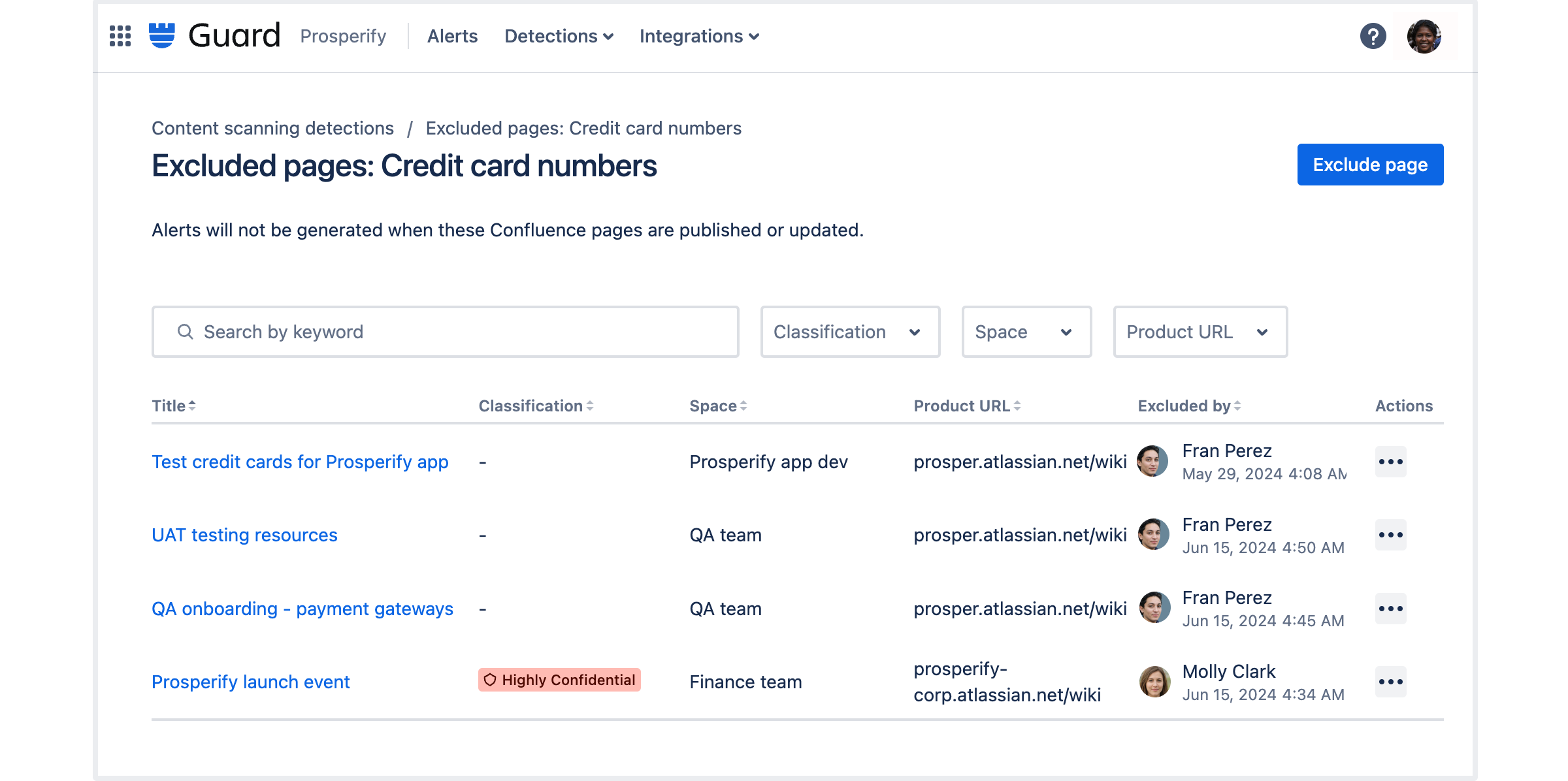Expand the Classification filter dropdown
The height and width of the screenshot is (781, 1568).
[x=850, y=332]
